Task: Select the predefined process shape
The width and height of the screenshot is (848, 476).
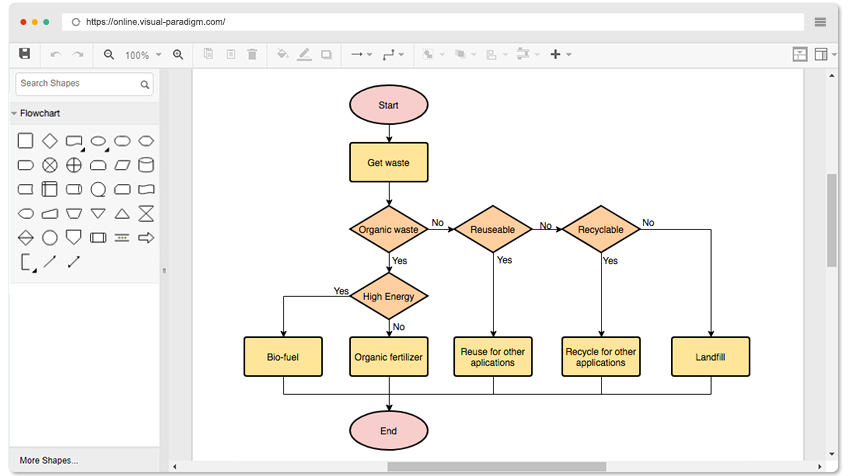Action: pyautogui.click(x=98, y=237)
